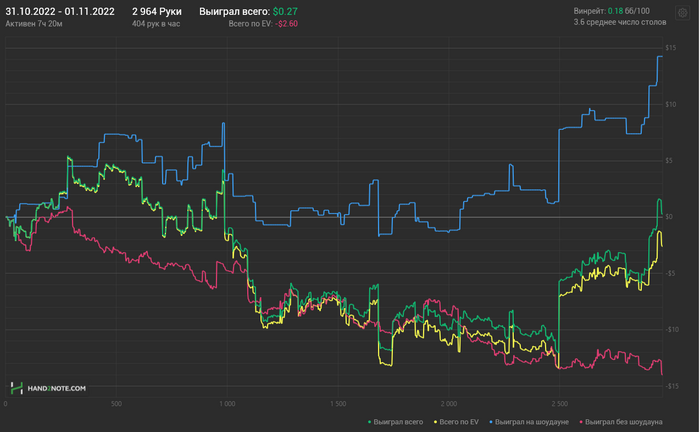Click the 1 000 x-axis tick label
This screenshot has width=700, height=432.
pos(227,404)
